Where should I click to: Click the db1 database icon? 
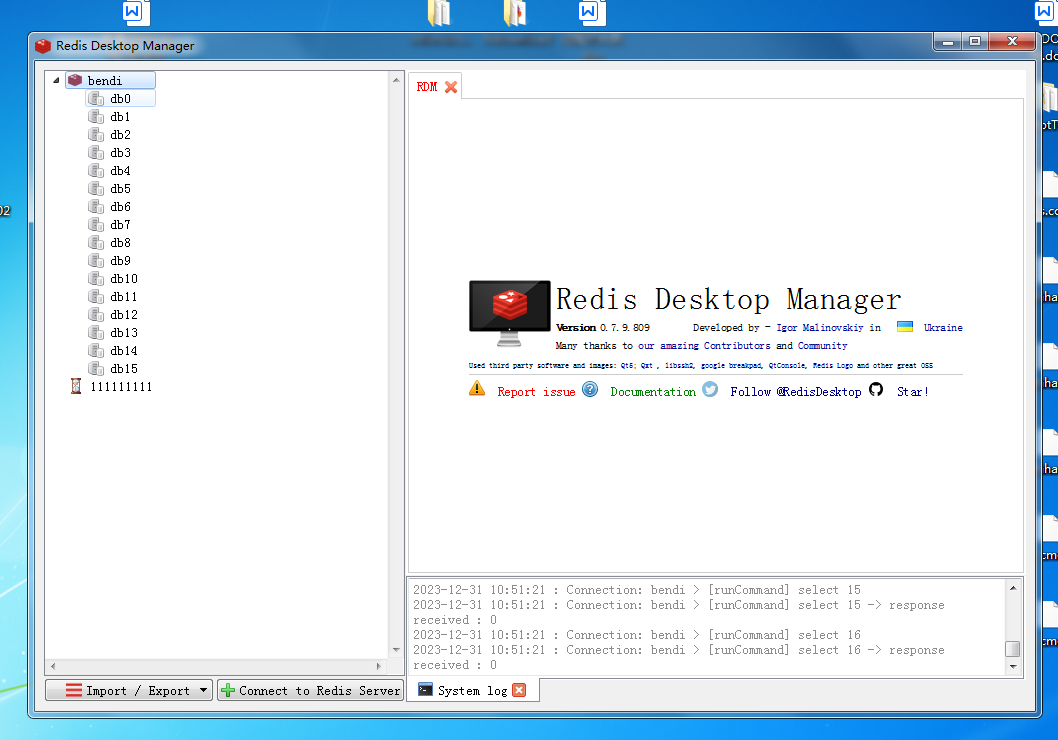[x=96, y=117]
